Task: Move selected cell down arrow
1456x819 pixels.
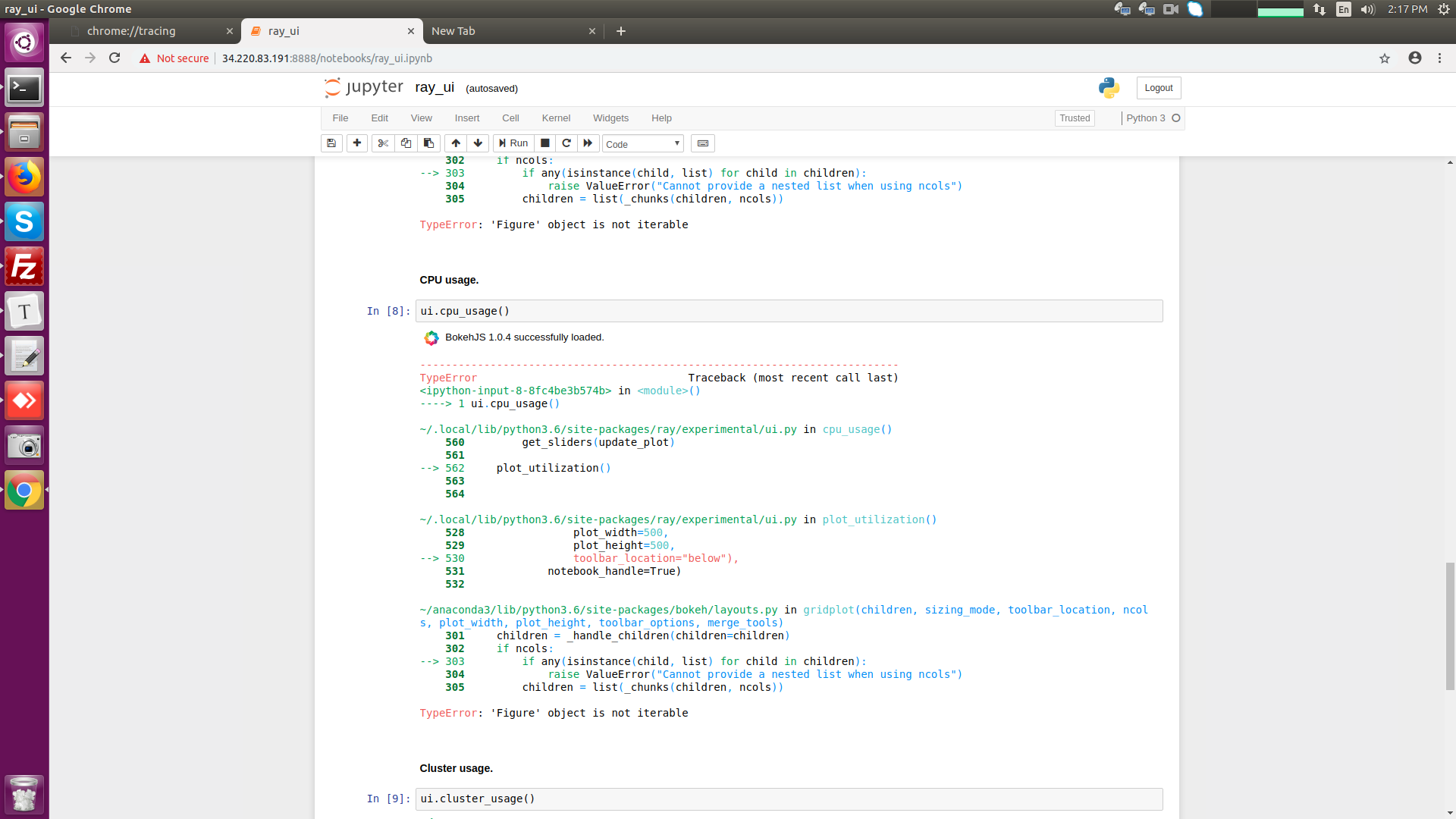Action: click(x=478, y=143)
